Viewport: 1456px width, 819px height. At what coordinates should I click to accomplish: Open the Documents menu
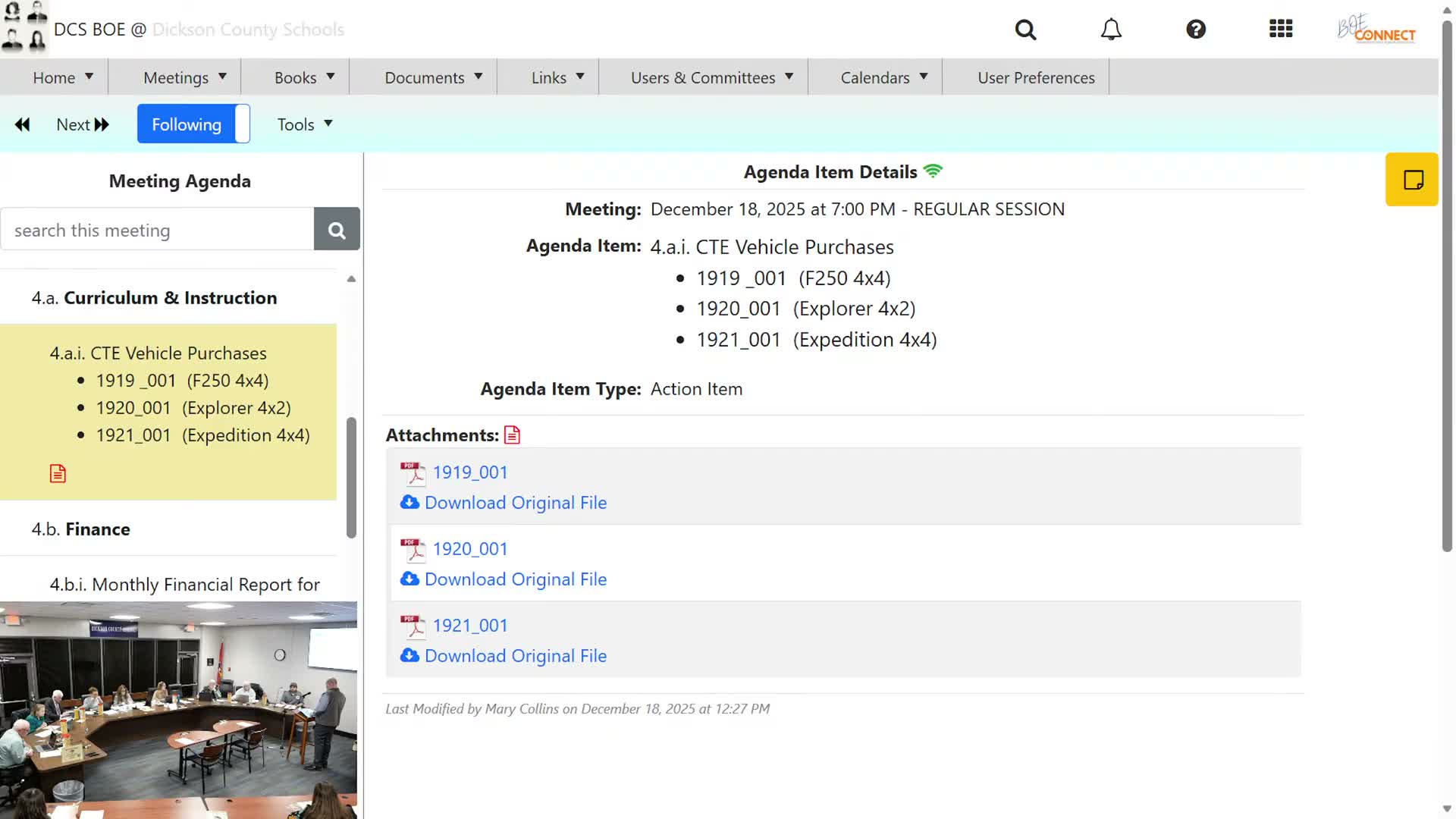(433, 77)
